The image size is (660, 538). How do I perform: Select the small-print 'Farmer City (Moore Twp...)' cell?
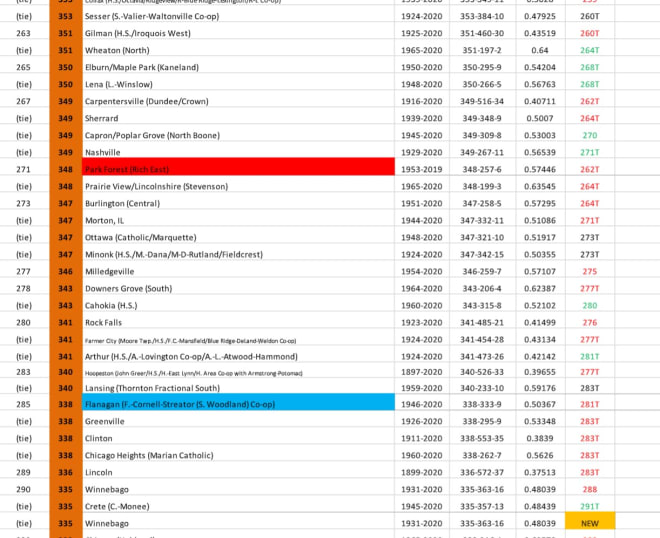point(238,340)
